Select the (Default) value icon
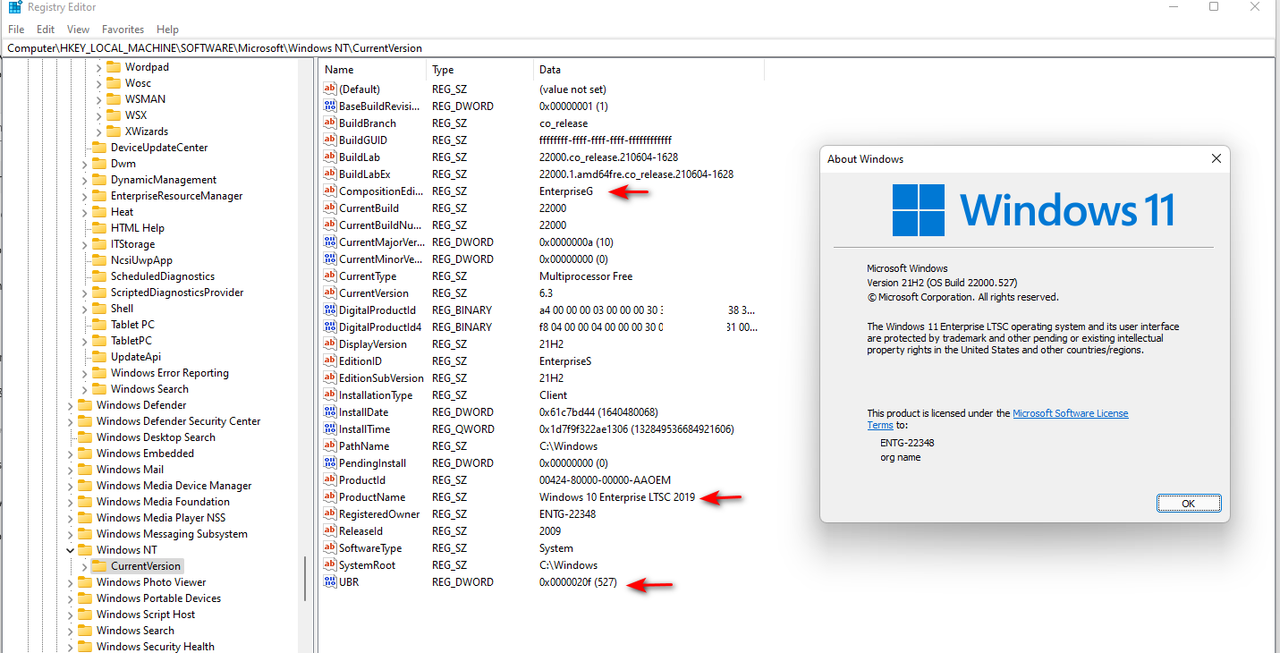 tap(331, 89)
